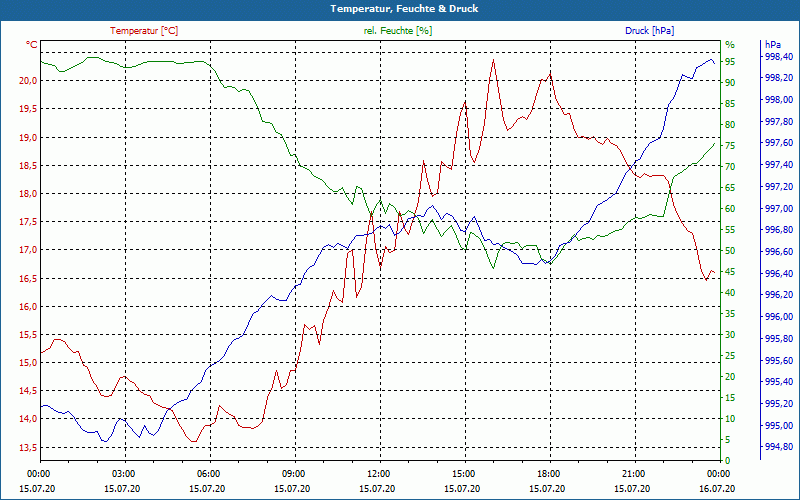Click temperature axis value 15,5
Viewport: 800px width, 500px height.
pos(29,335)
